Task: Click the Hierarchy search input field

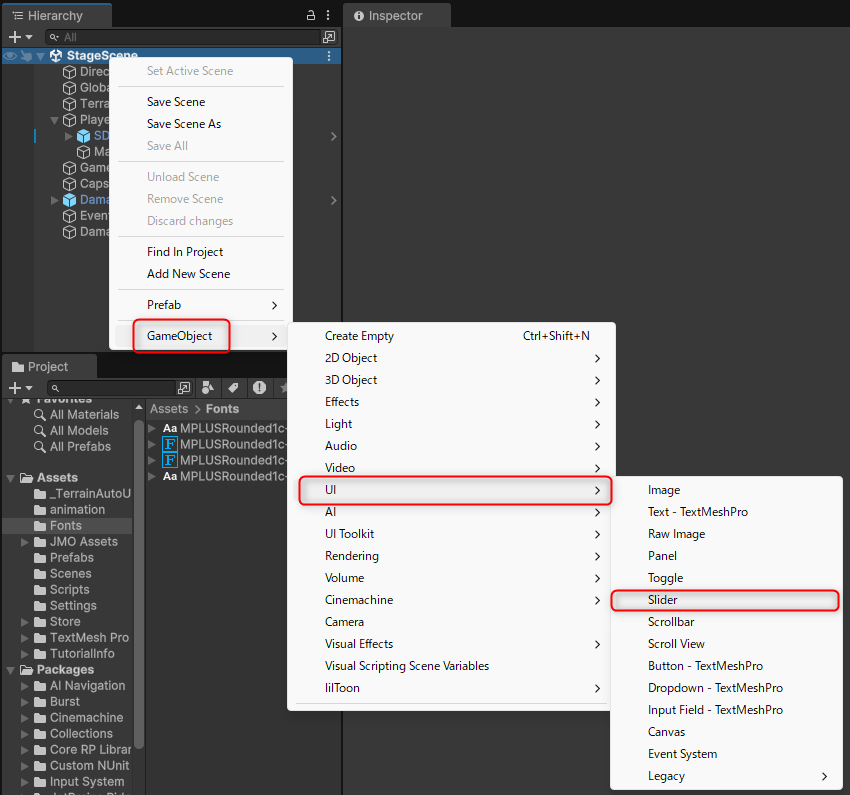Action: coord(190,37)
